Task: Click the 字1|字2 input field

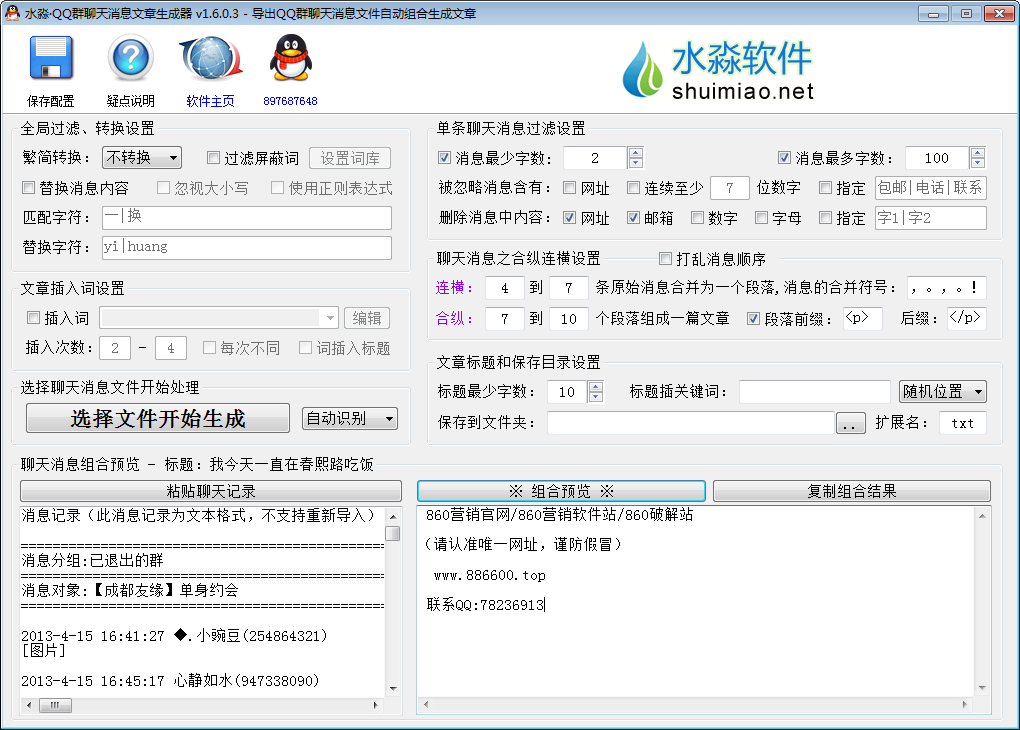Action: 930,218
